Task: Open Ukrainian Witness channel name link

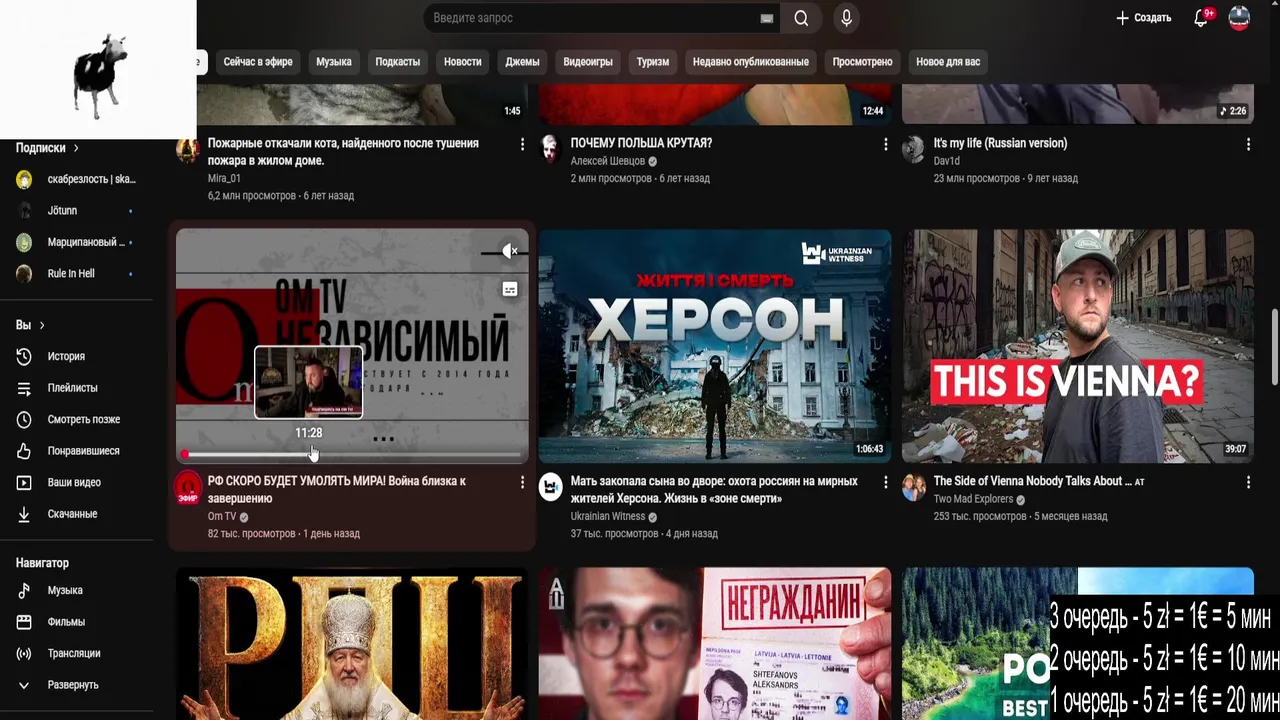Action: point(608,516)
